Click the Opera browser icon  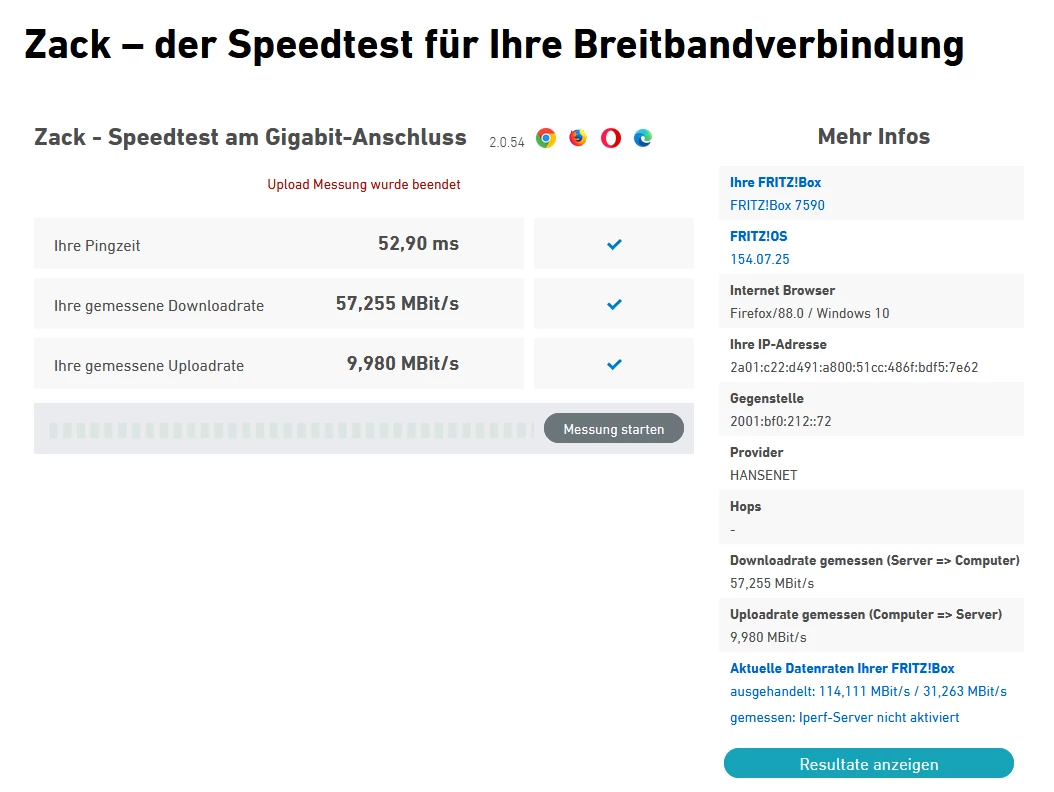(611, 139)
